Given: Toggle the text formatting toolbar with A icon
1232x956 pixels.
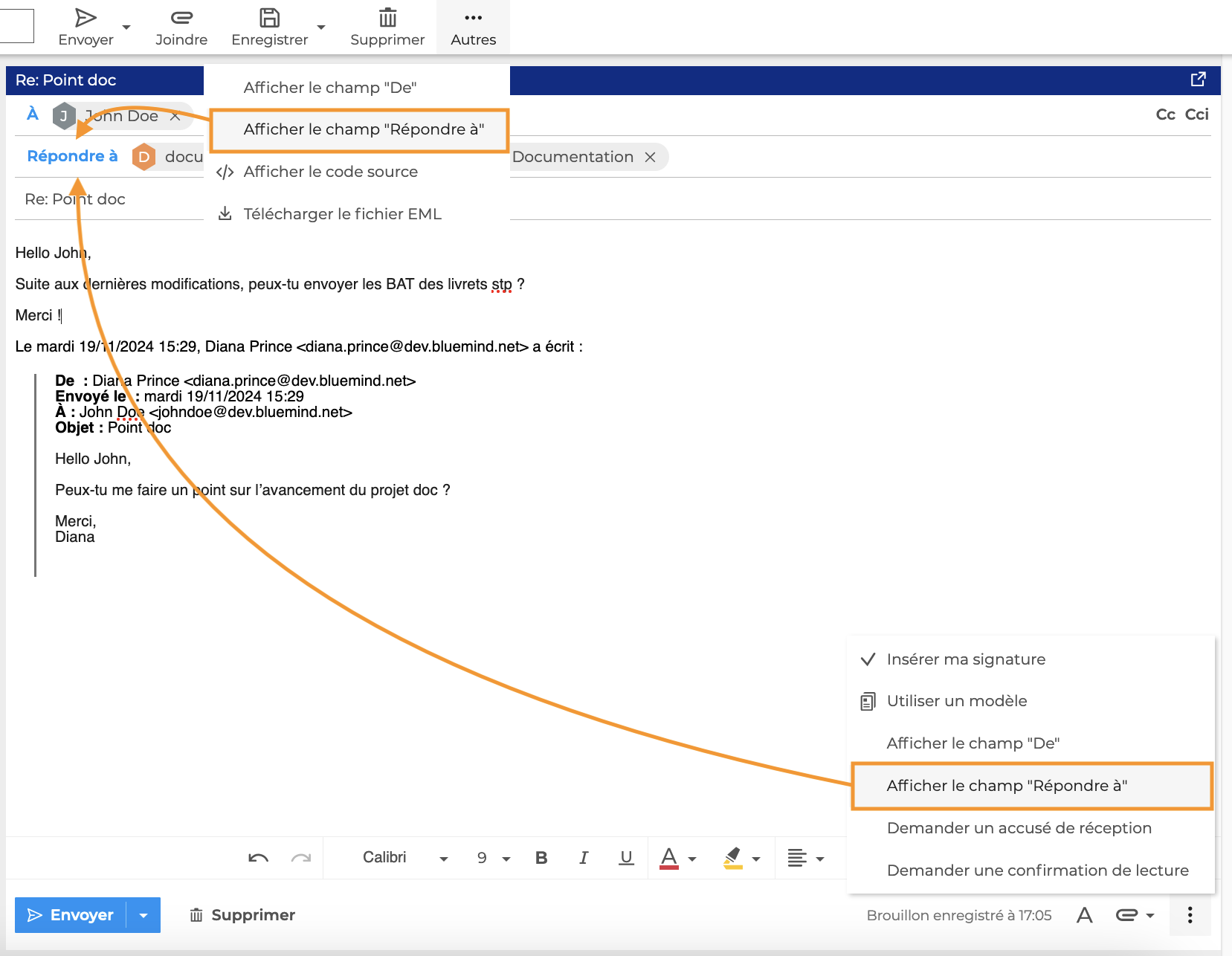Looking at the screenshot, I should tap(1084, 915).
